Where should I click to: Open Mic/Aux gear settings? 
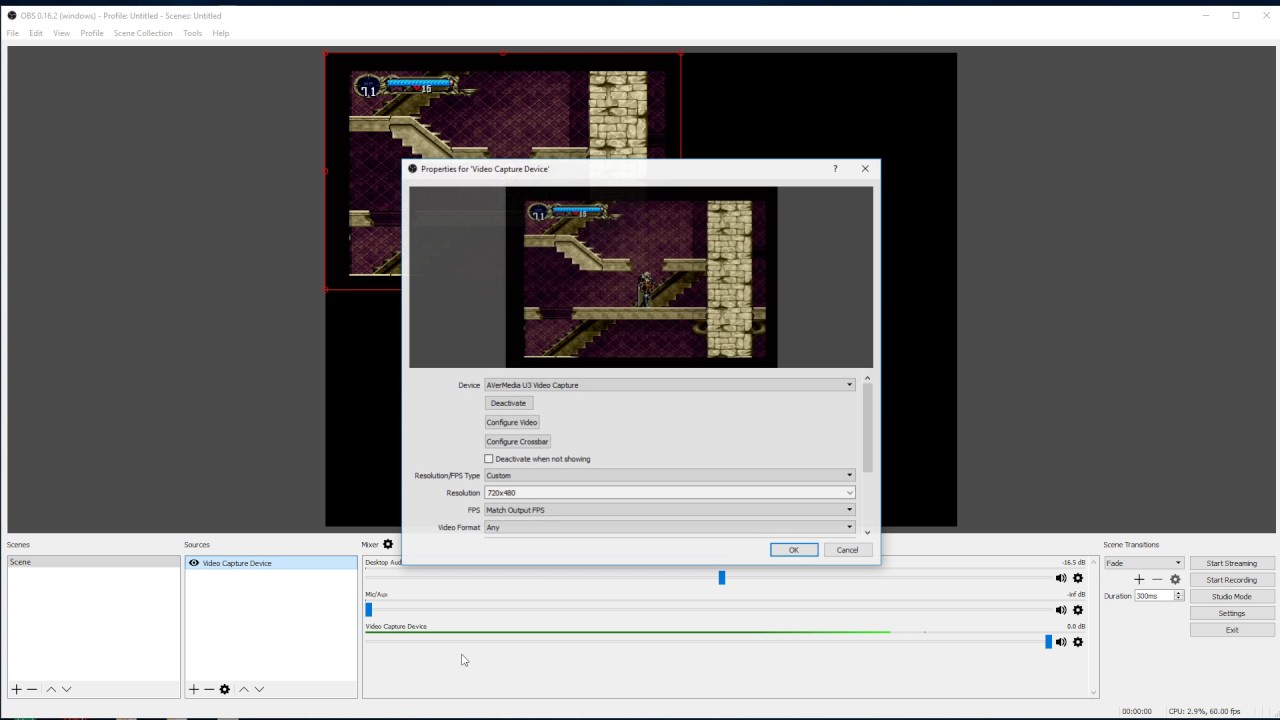(x=1078, y=610)
